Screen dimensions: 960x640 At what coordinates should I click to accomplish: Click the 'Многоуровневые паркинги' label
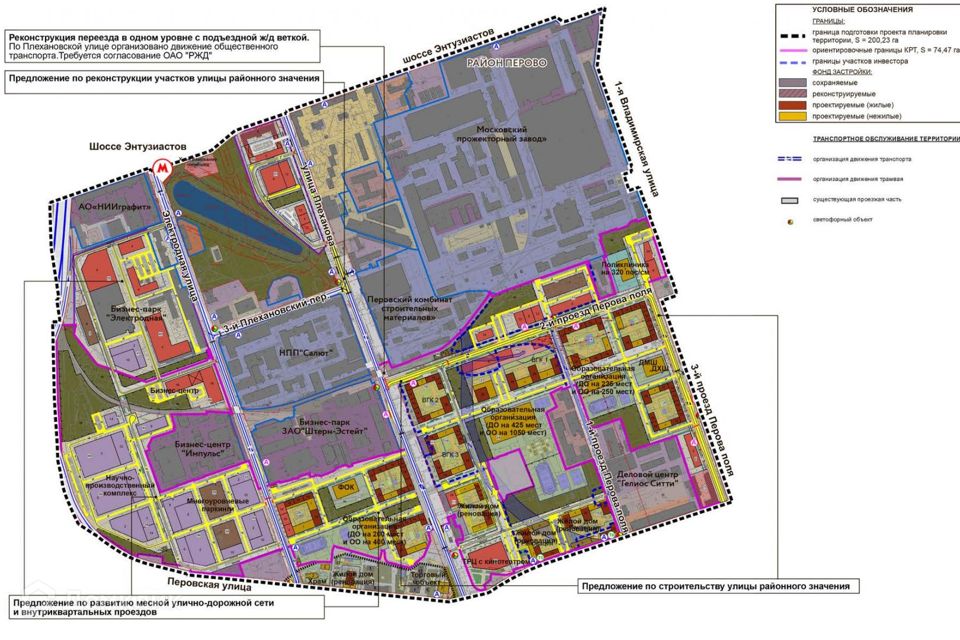tap(218, 505)
